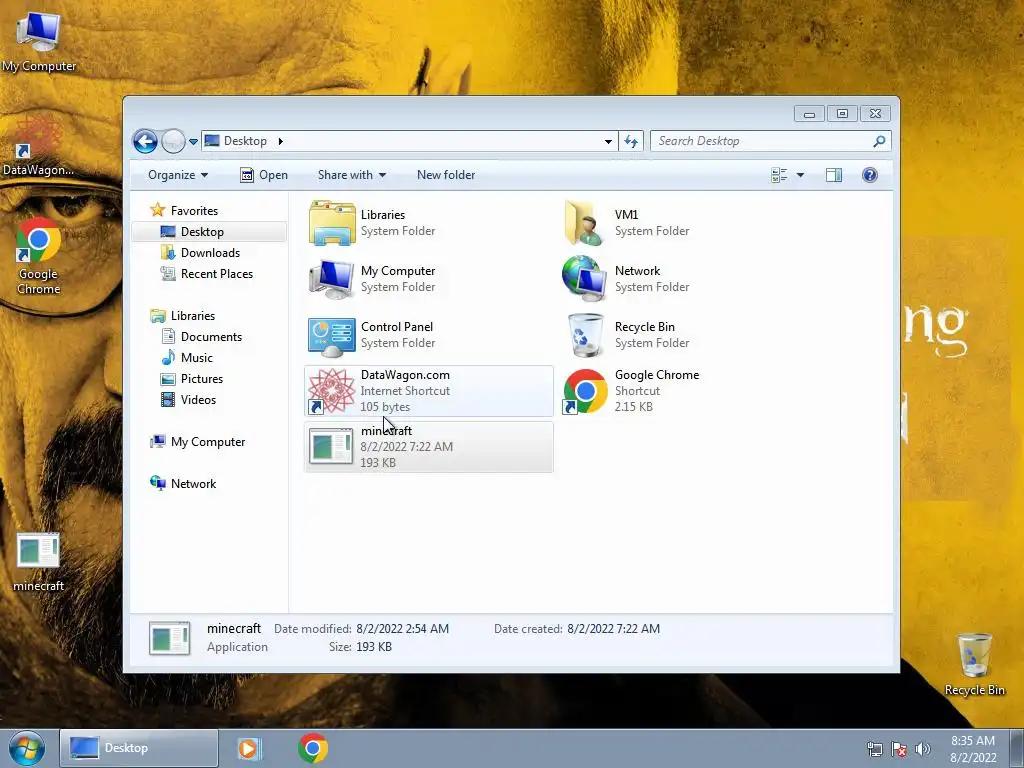Click the Forward navigation arrow in Explorer
The height and width of the screenshot is (768, 1024).
[173, 141]
